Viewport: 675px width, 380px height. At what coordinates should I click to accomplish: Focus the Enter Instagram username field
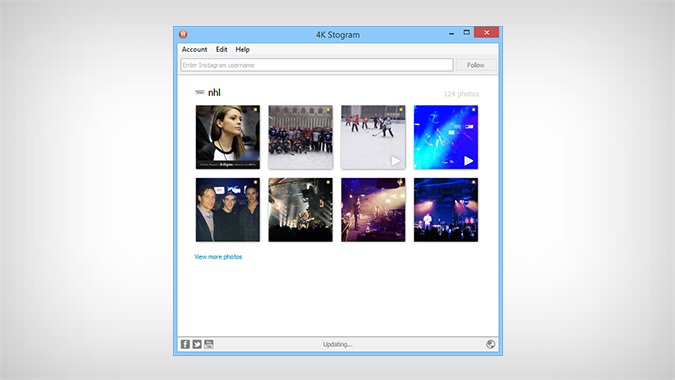tap(317, 65)
